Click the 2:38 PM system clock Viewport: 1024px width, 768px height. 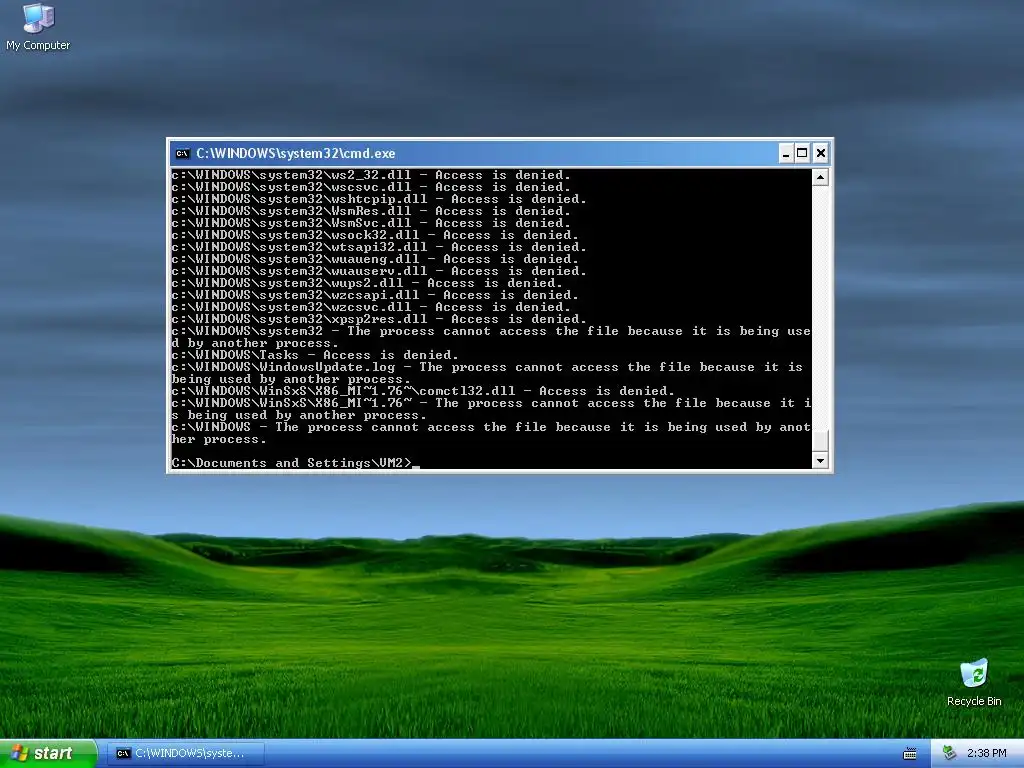986,753
